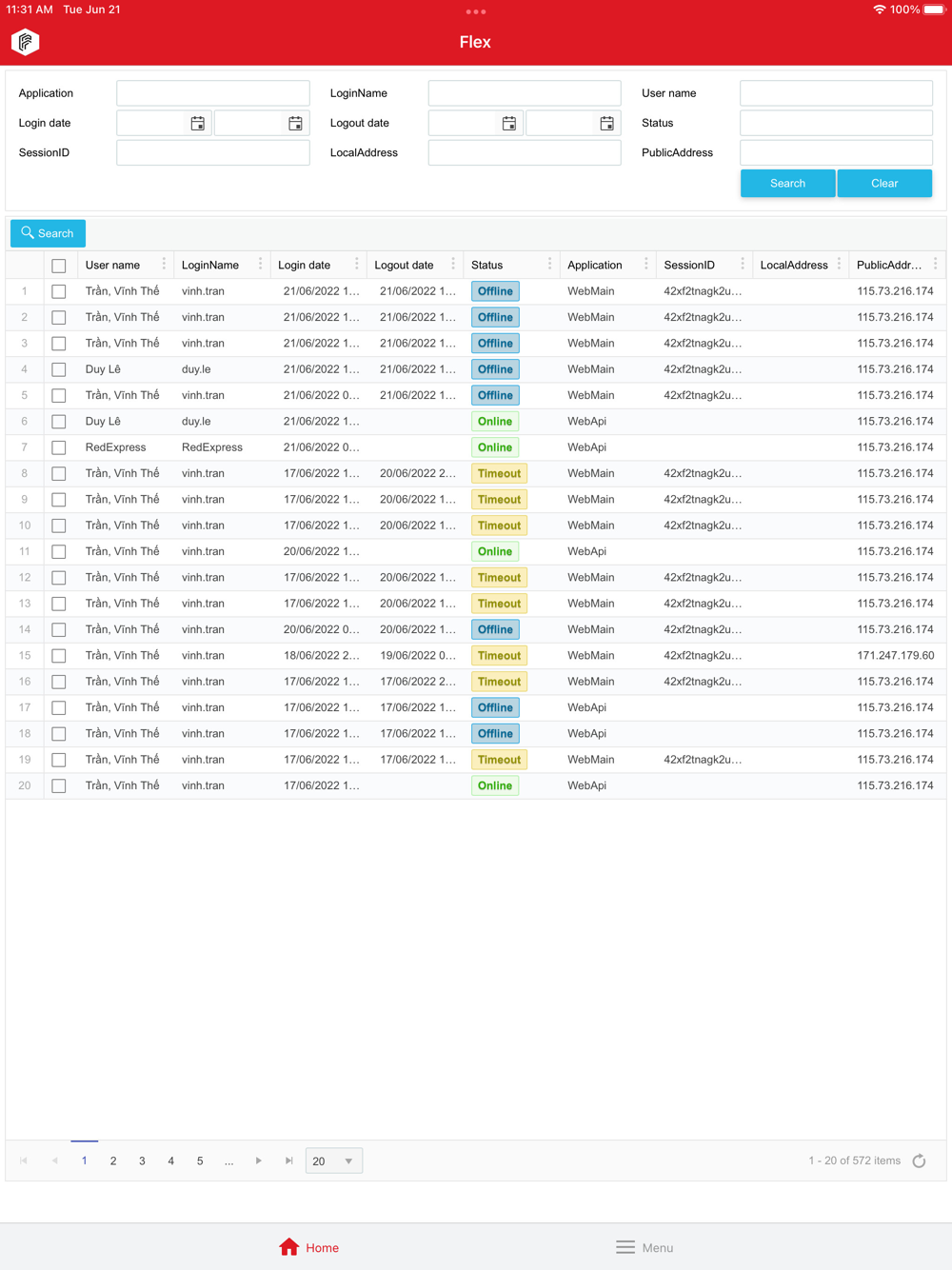Viewport: 952px width, 1270px height.
Task: Open LocalAddress column options menu
Action: click(x=839, y=265)
